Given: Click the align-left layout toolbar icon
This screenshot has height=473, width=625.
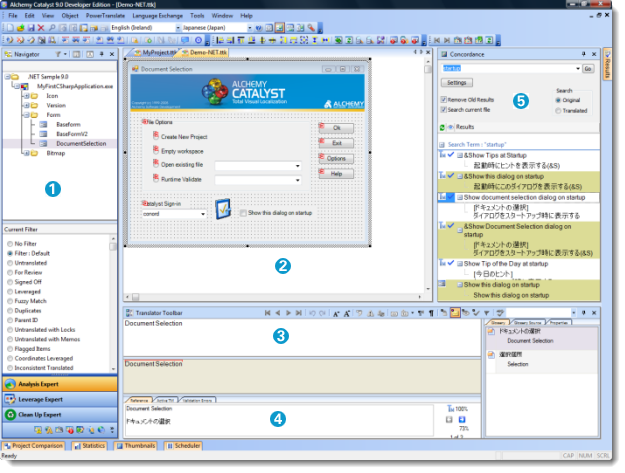Looking at the screenshot, I should click(220, 40).
